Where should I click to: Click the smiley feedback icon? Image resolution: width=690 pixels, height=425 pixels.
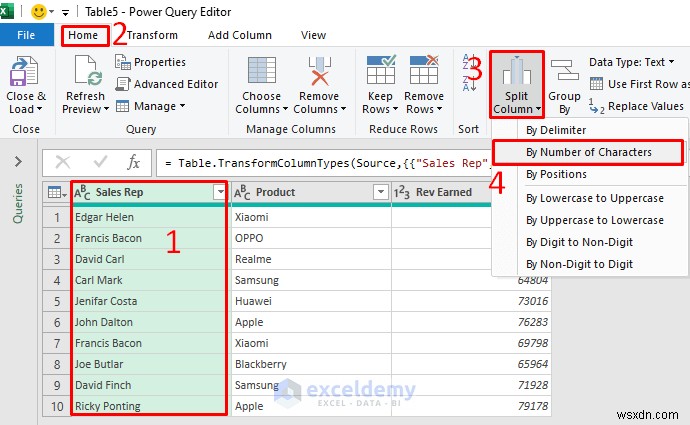coord(39,12)
